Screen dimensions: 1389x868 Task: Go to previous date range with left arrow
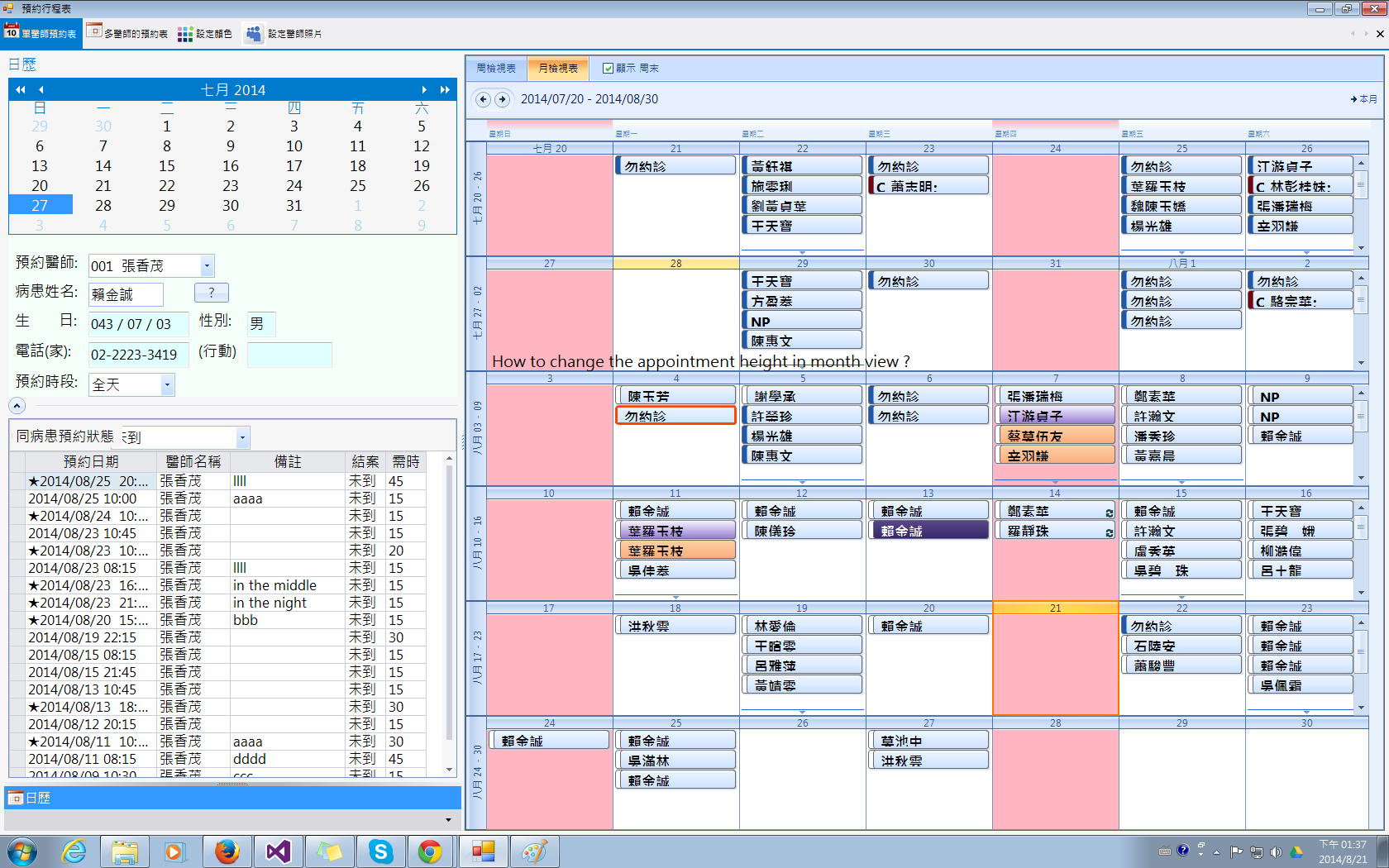[x=484, y=99]
